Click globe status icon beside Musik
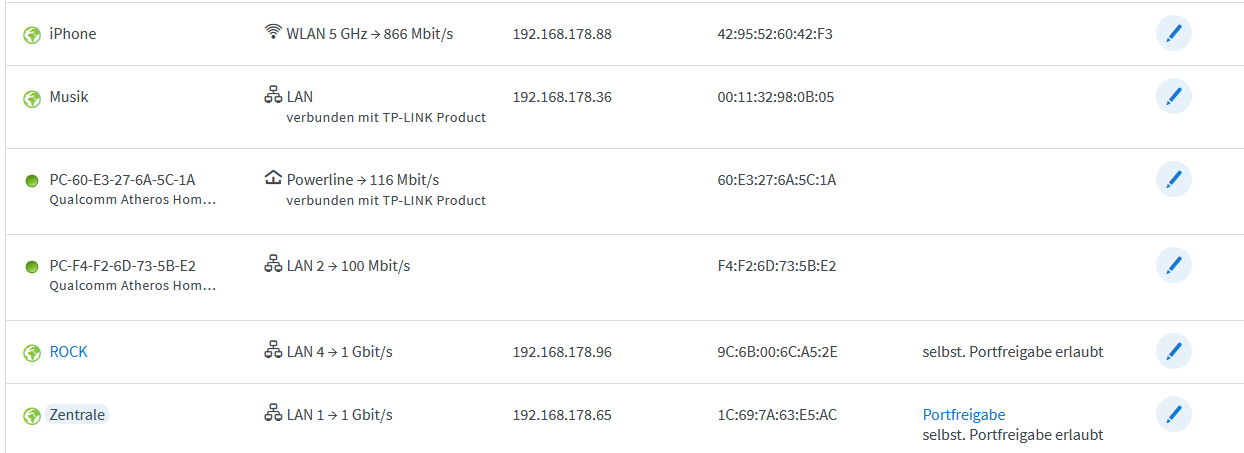Screen dimensions: 1244x453 pos(31,98)
